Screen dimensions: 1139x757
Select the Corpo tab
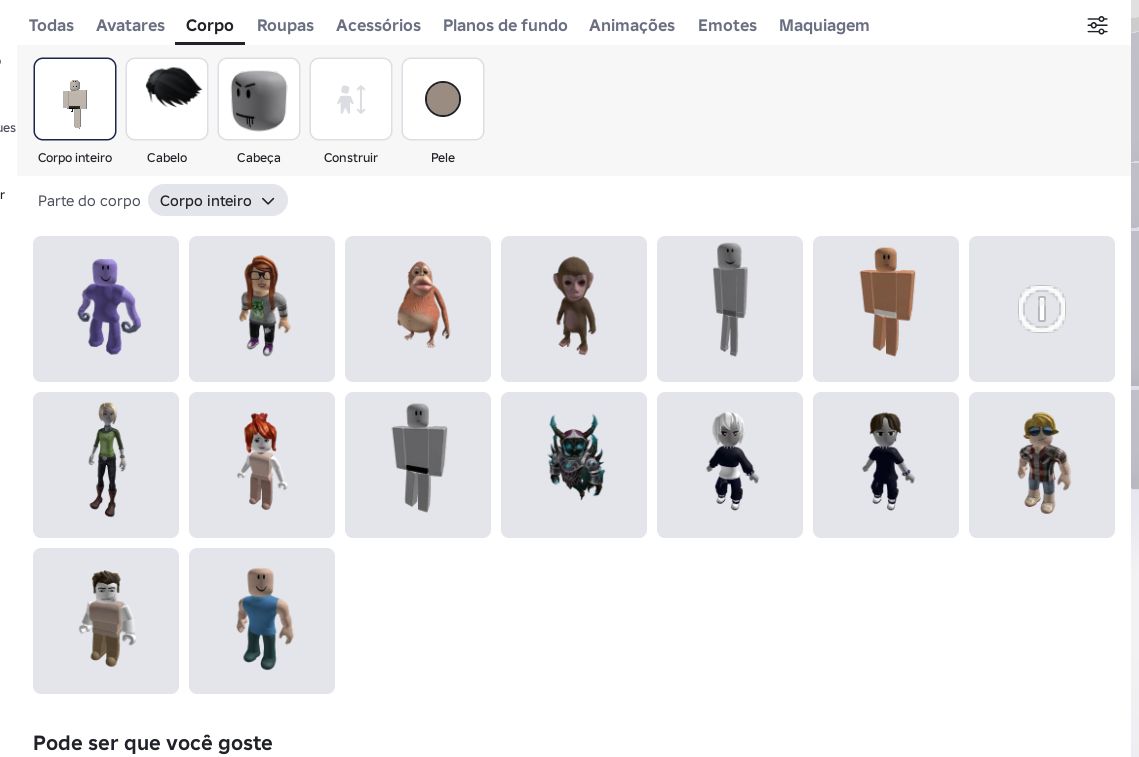coord(210,25)
